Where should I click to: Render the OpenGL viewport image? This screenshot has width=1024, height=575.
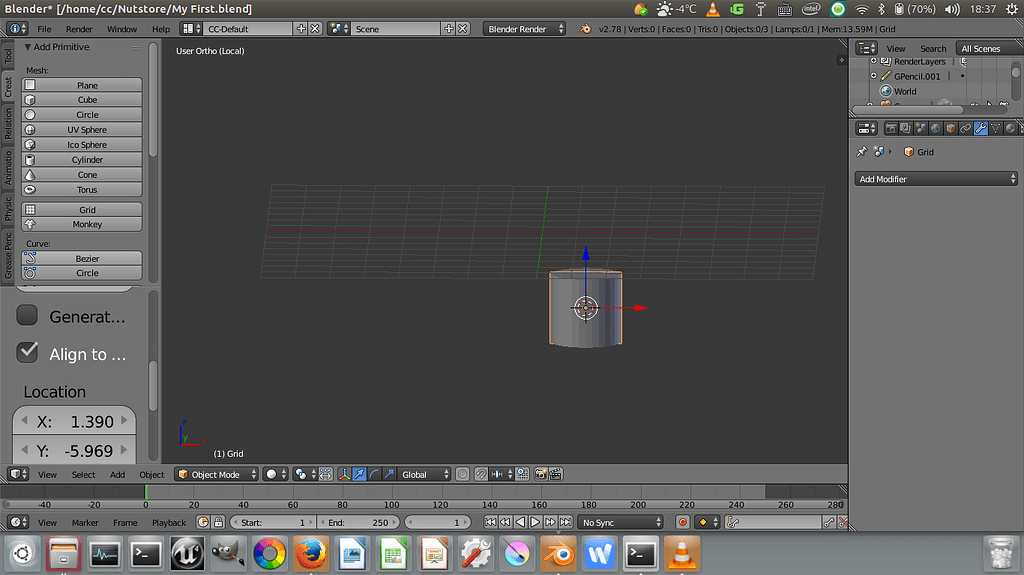point(541,474)
